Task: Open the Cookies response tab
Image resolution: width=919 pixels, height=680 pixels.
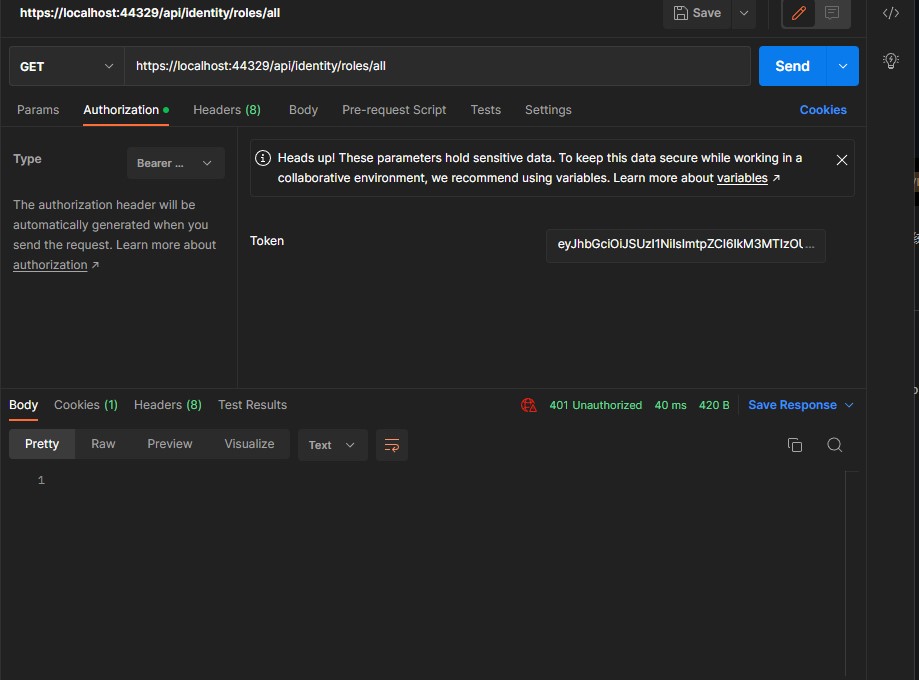Action: 85,404
